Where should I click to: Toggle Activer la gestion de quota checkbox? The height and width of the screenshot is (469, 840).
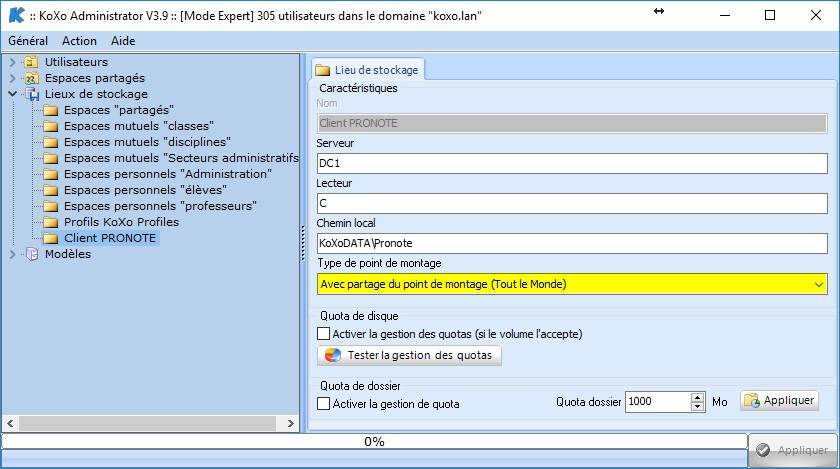click(324, 404)
